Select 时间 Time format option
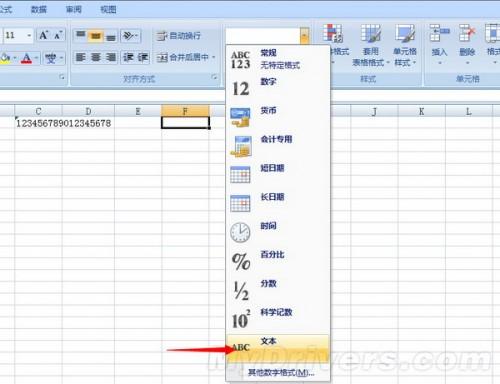500x384 pixels. point(278,232)
